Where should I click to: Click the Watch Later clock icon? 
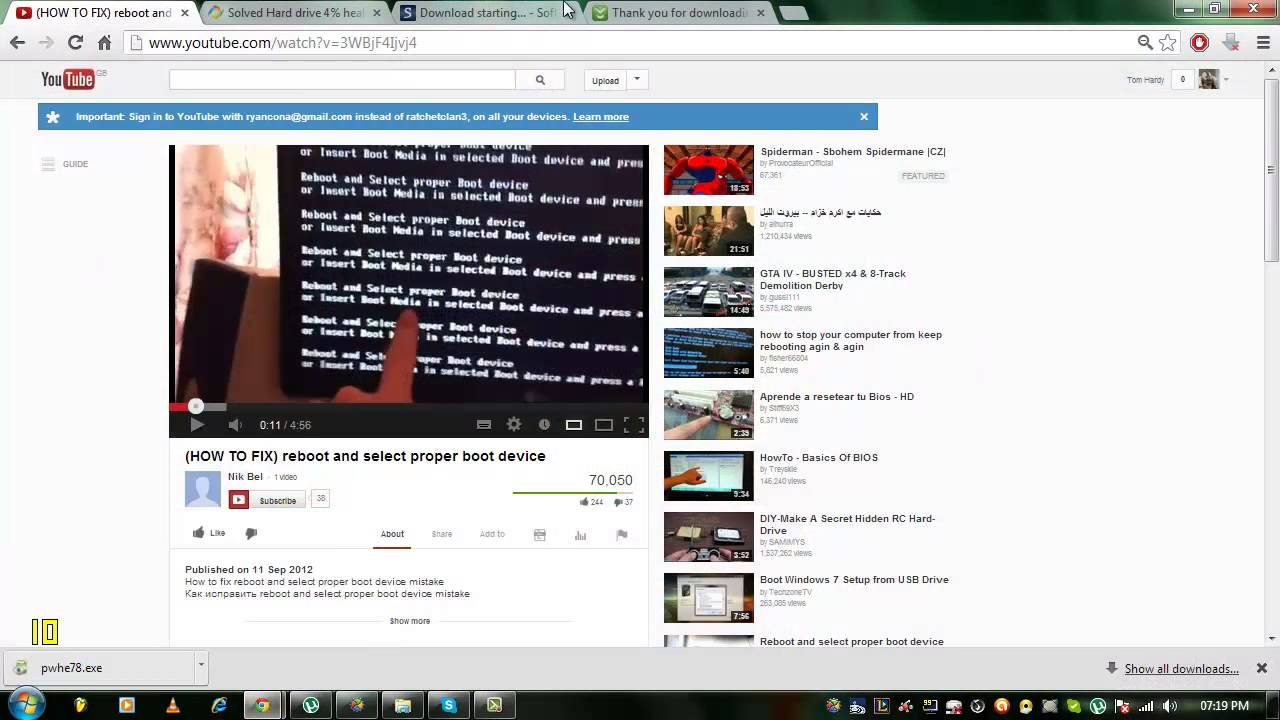pos(544,425)
